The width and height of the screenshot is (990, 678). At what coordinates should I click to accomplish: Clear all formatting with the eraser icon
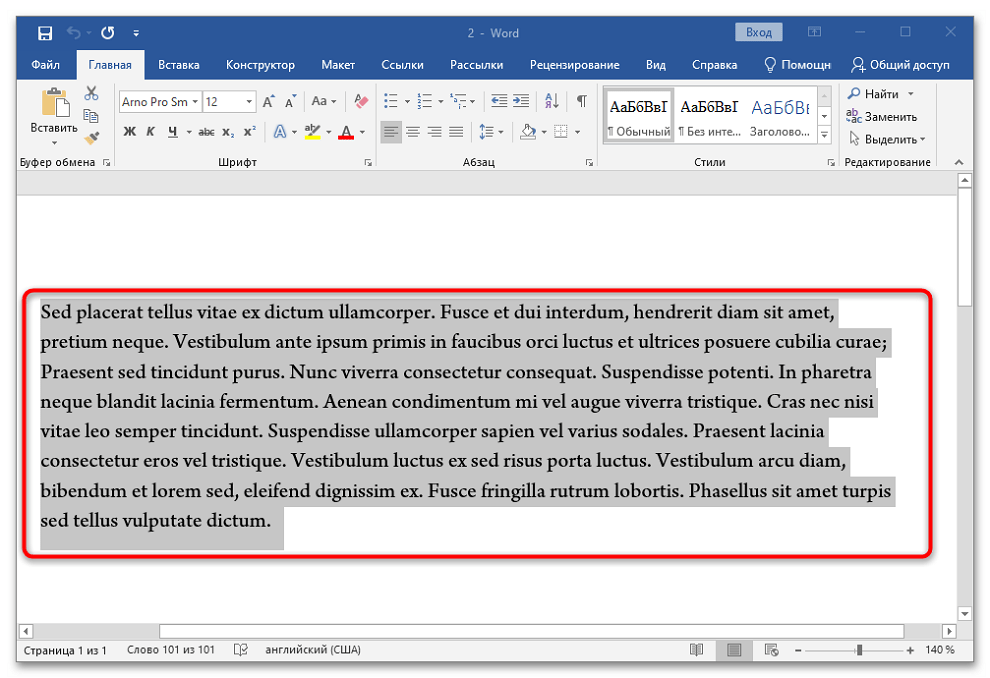coord(361,101)
